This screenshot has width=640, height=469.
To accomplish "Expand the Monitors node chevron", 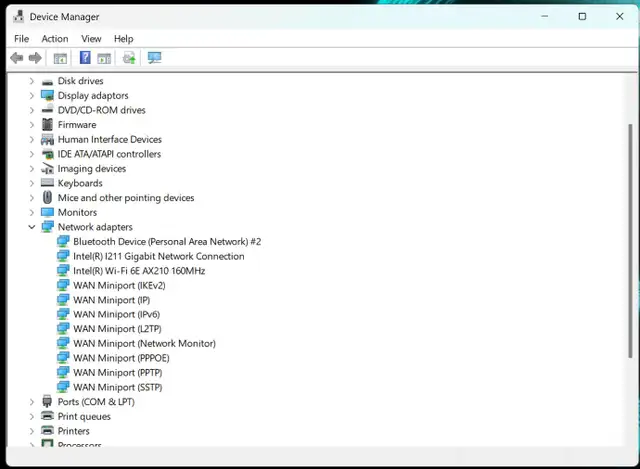I will [31, 212].
